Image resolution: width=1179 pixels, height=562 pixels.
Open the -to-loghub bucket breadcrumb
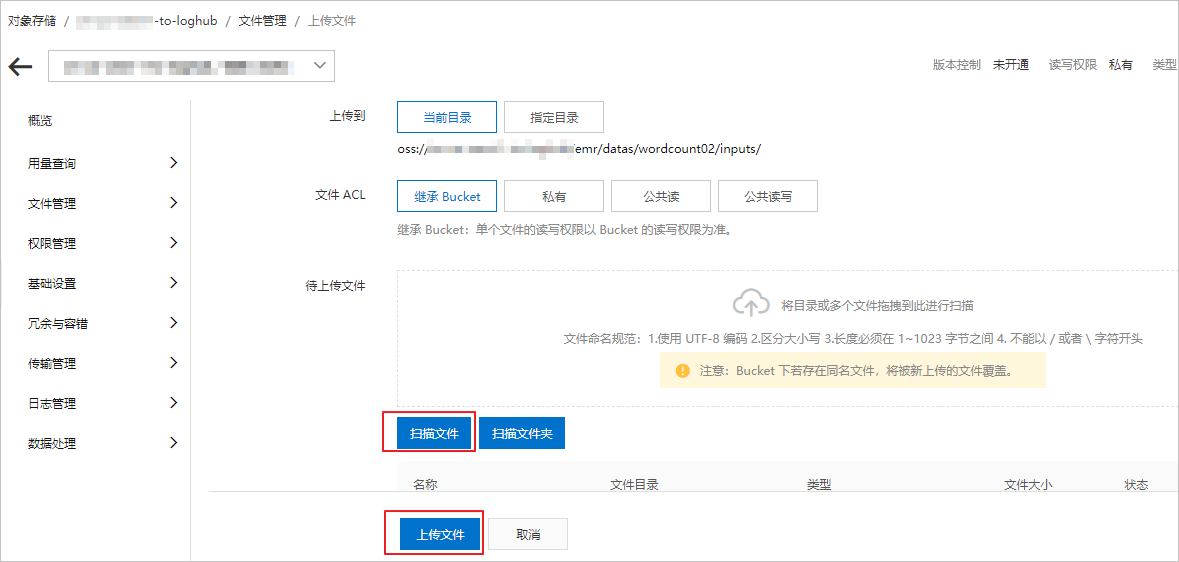pyautogui.click(x=146, y=21)
